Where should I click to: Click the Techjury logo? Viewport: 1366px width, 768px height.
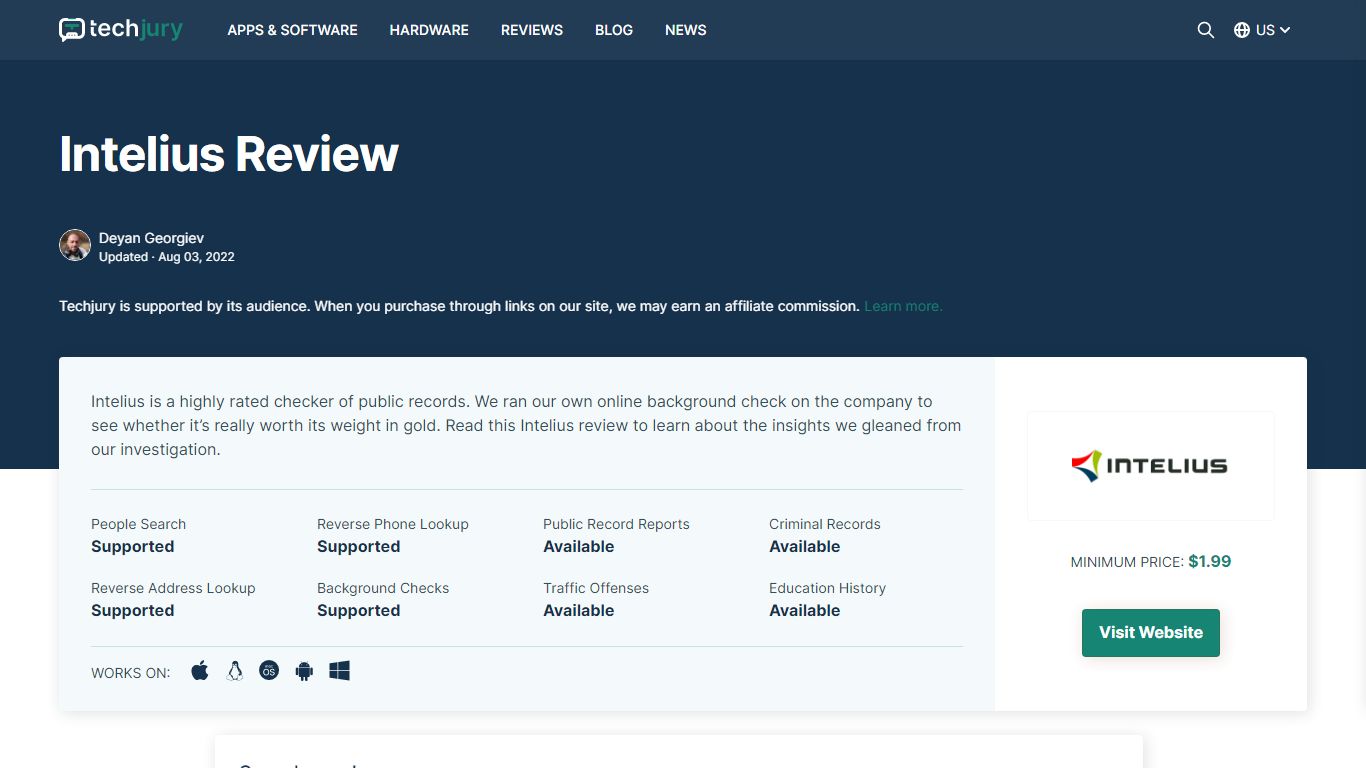121,30
